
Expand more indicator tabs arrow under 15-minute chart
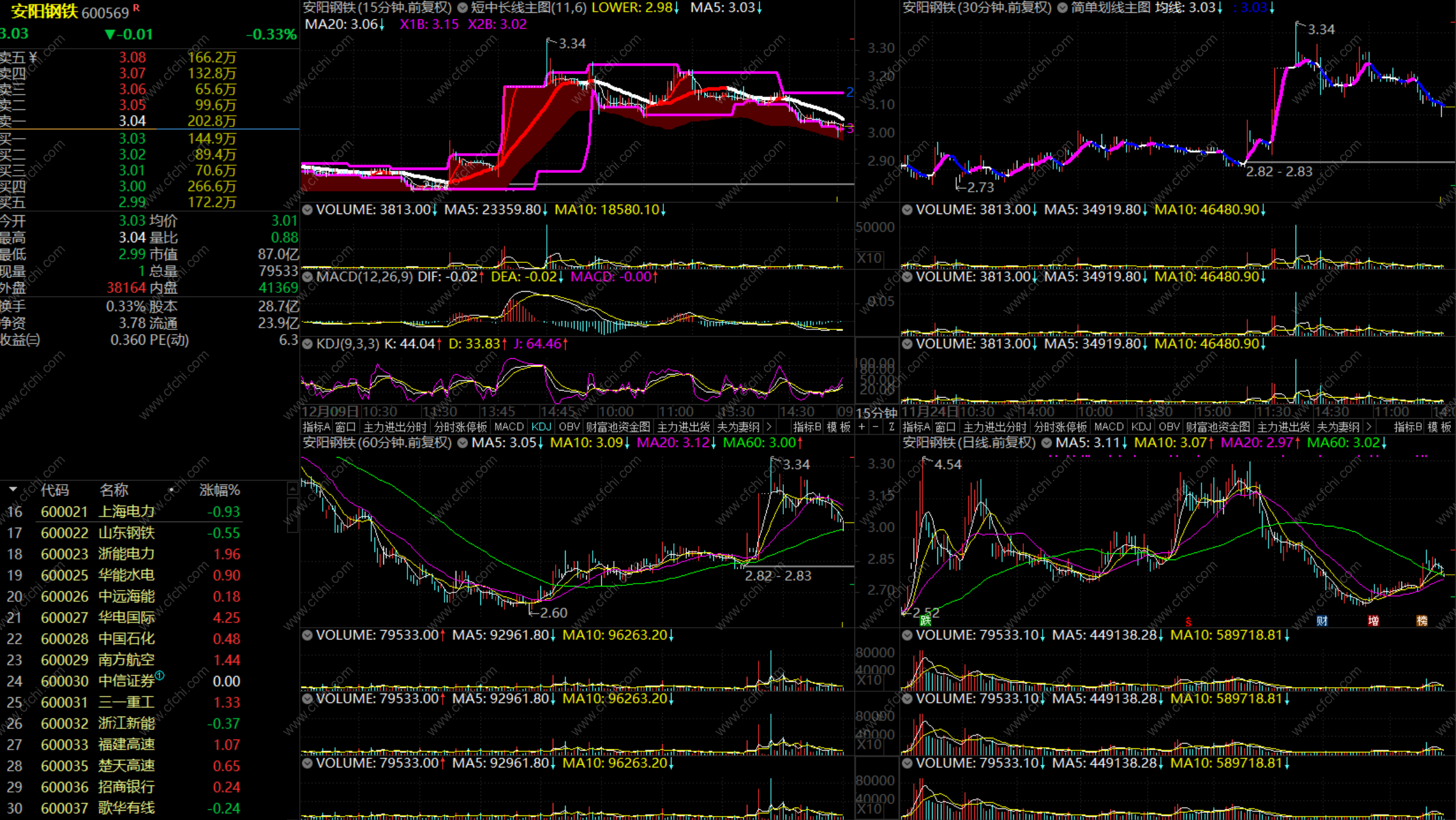click(769, 427)
